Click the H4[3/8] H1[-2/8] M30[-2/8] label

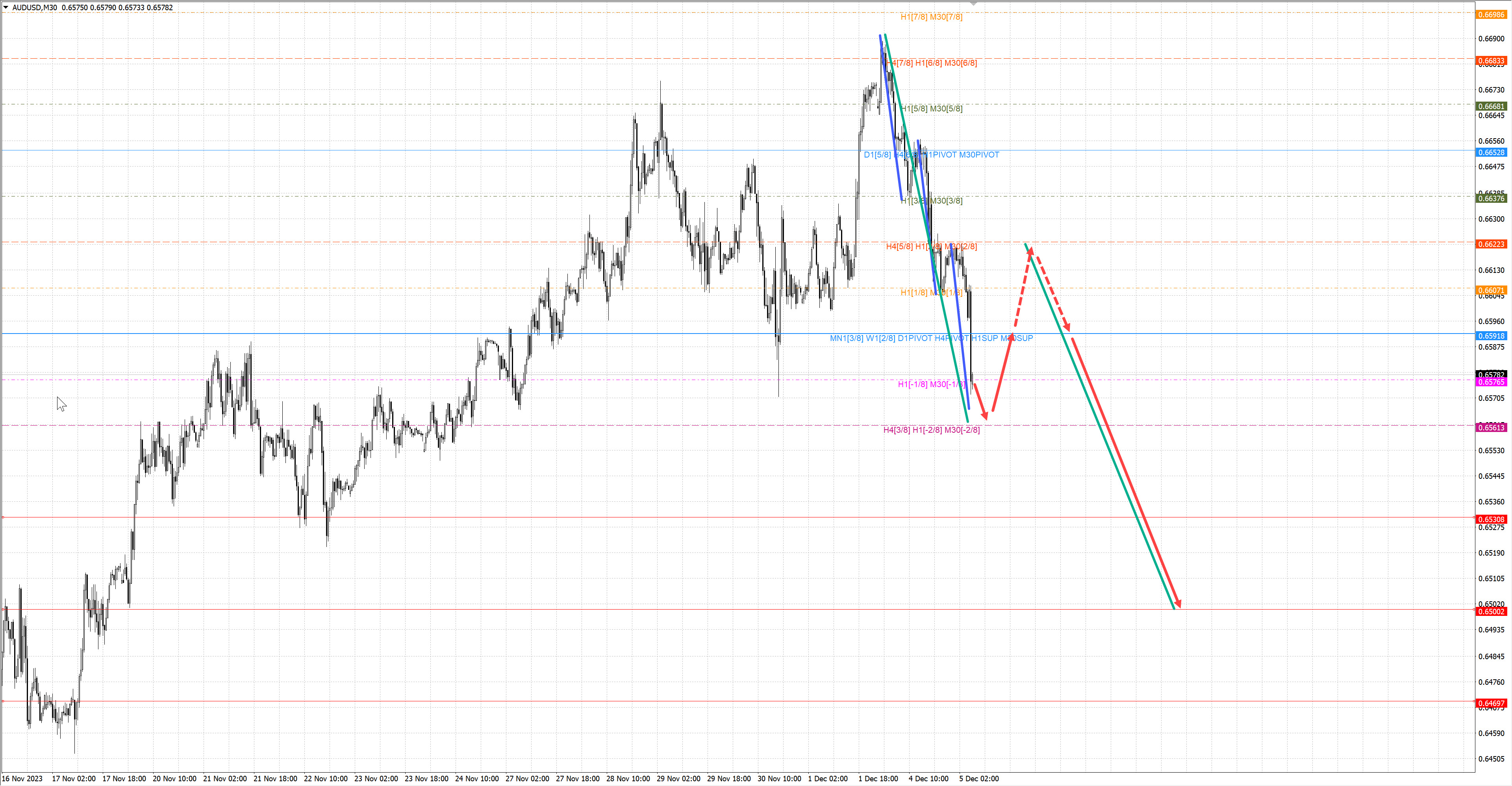(x=931, y=430)
